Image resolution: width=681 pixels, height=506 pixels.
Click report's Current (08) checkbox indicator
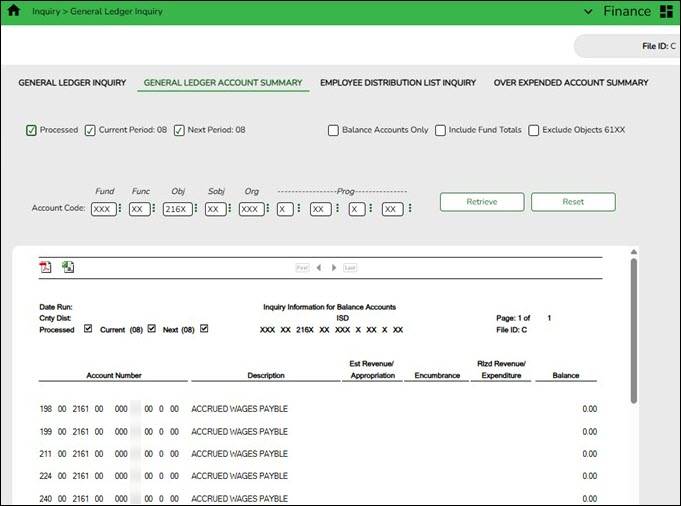point(152,328)
